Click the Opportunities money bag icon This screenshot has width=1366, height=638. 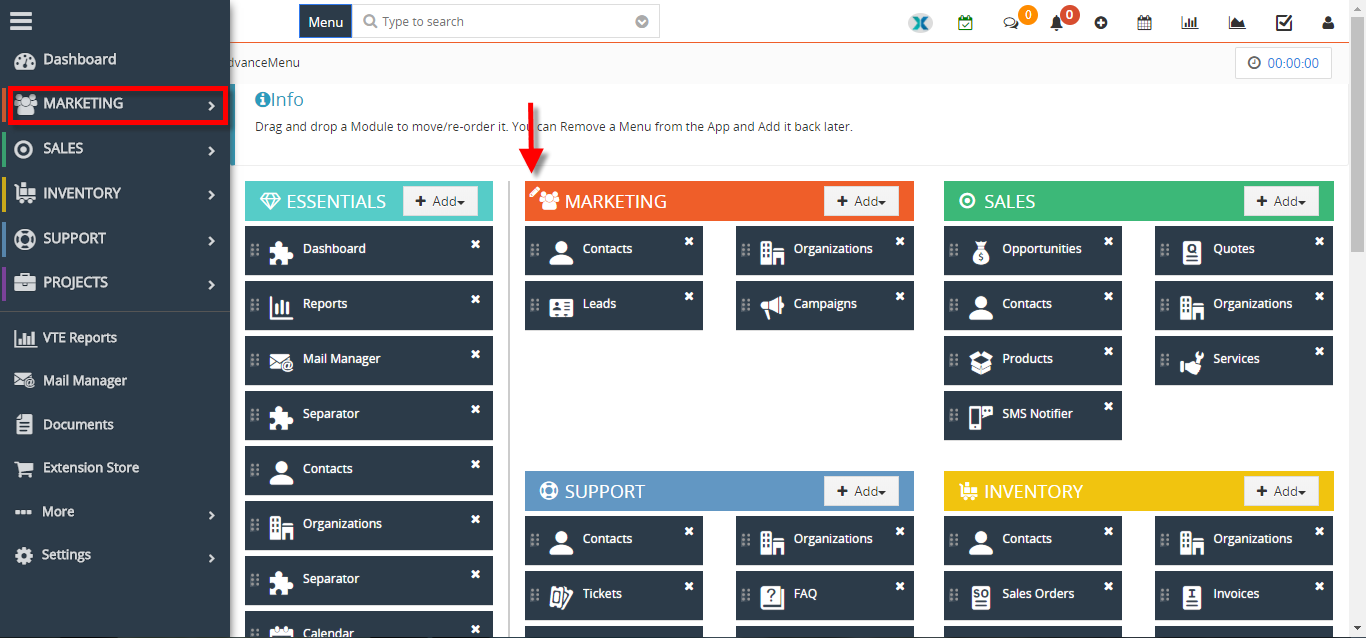coord(981,253)
